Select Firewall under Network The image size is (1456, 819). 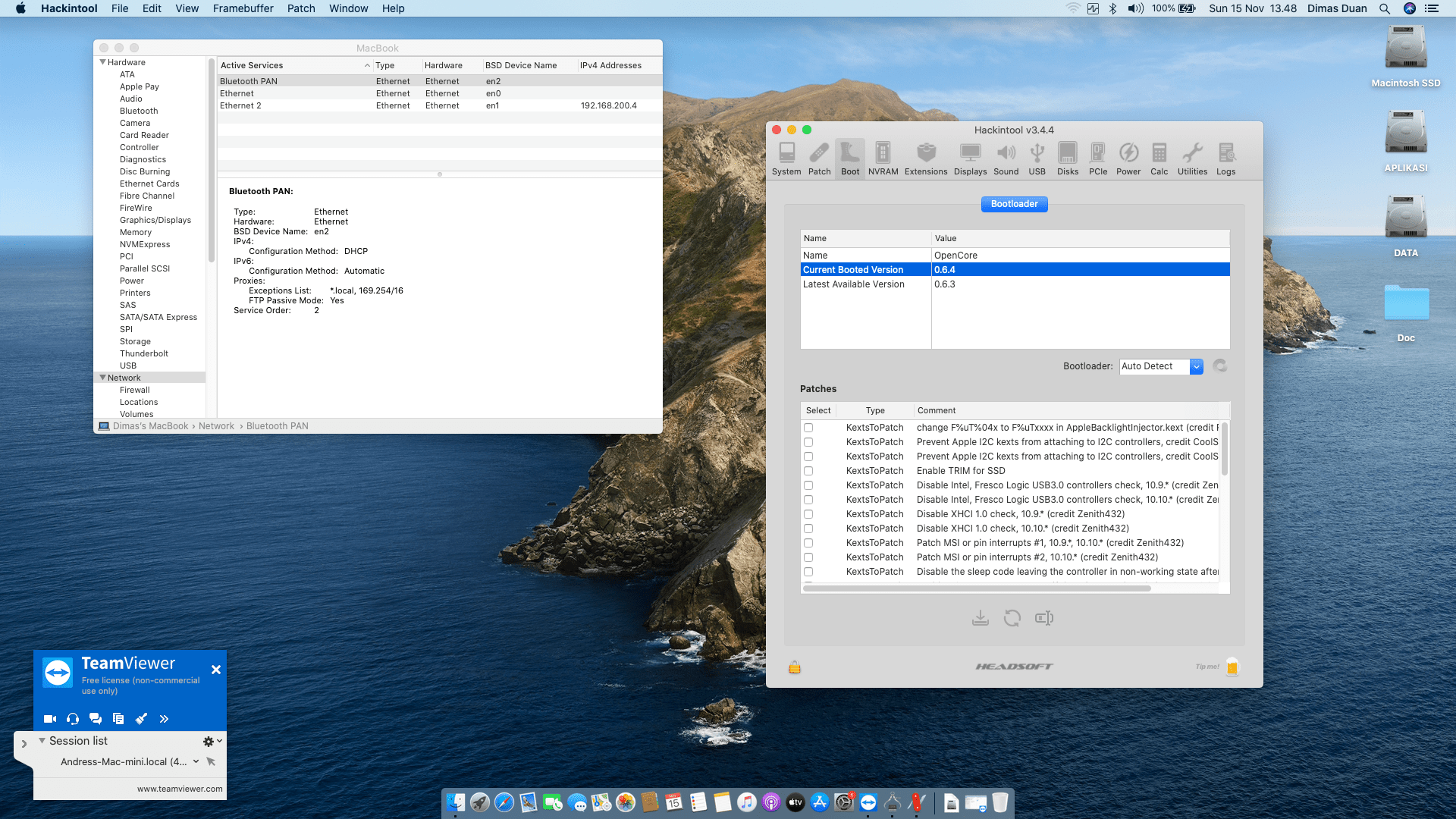134,390
